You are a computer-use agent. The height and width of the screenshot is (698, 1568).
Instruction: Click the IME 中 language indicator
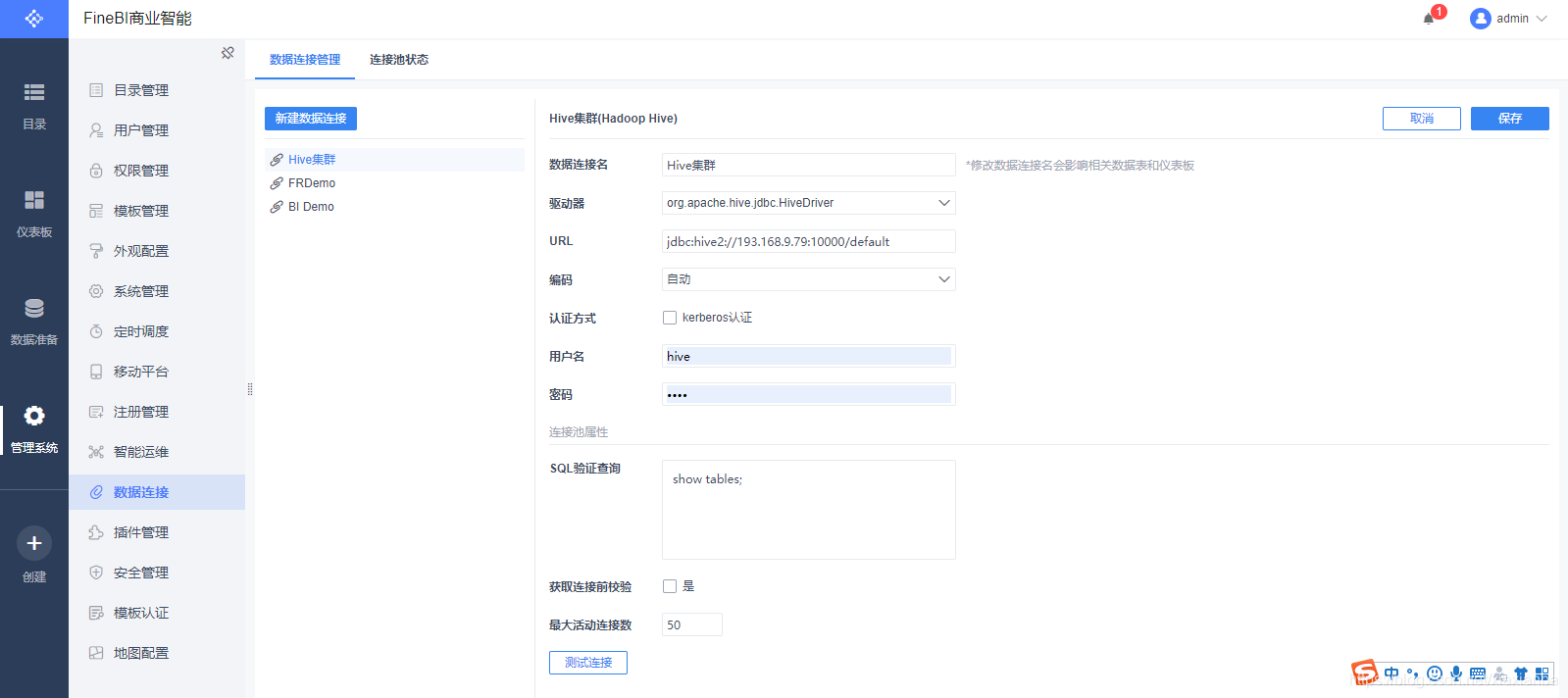pos(1391,673)
